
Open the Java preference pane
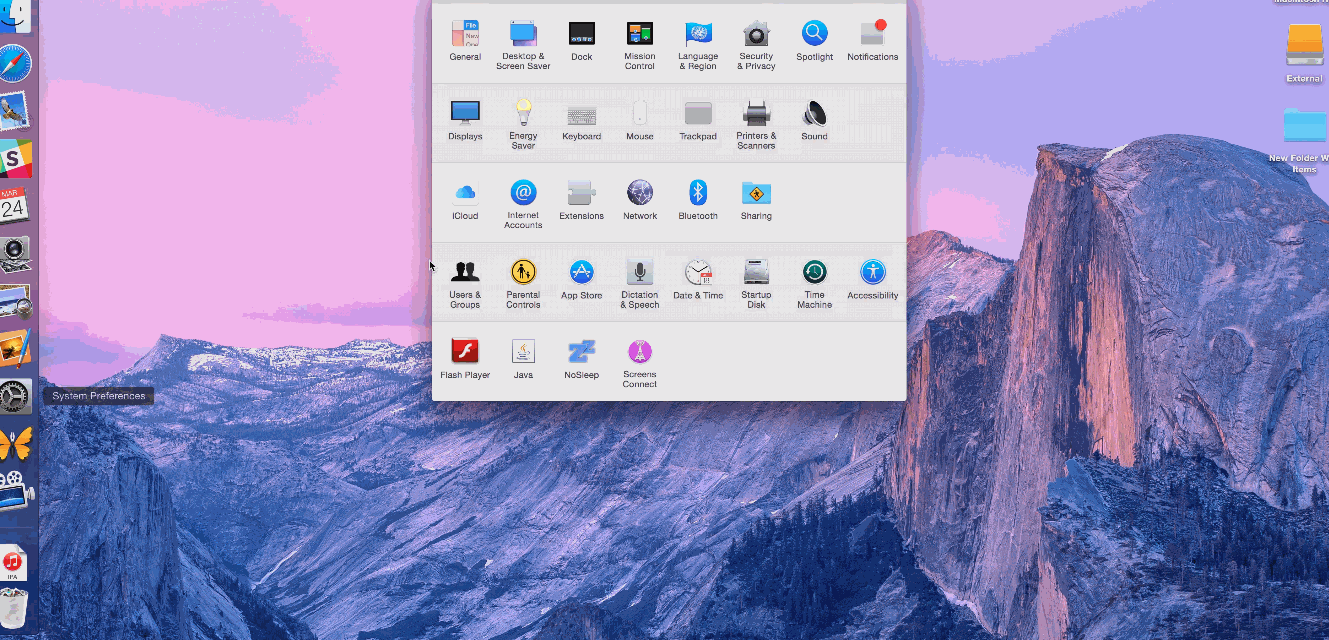(523, 359)
